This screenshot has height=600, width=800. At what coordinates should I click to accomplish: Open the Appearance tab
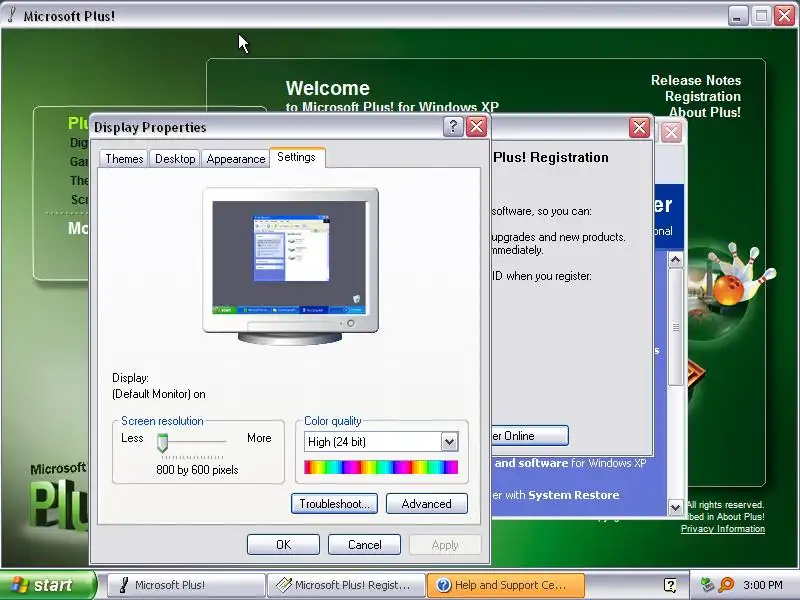236,159
